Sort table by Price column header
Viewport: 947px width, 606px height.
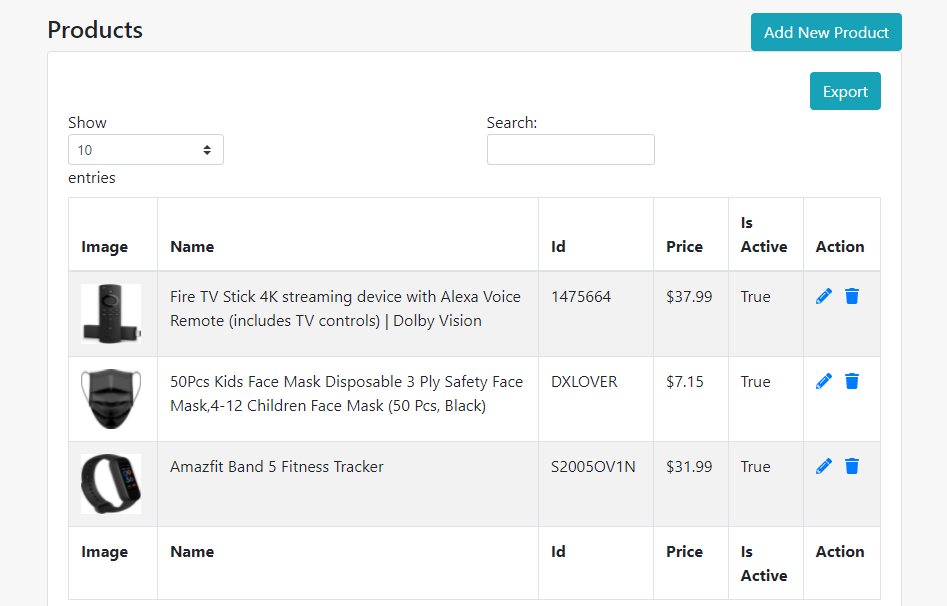(x=684, y=246)
